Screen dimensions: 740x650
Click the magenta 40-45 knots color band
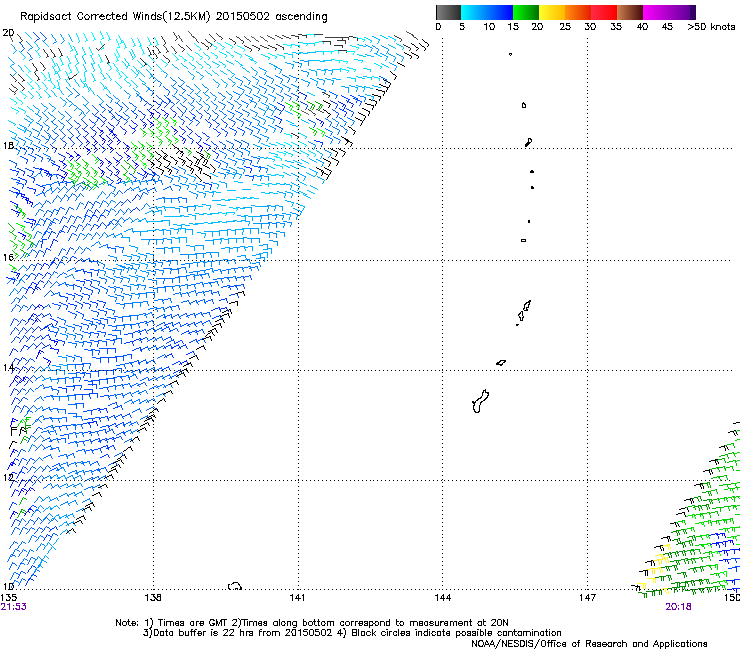pyautogui.click(x=656, y=12)
